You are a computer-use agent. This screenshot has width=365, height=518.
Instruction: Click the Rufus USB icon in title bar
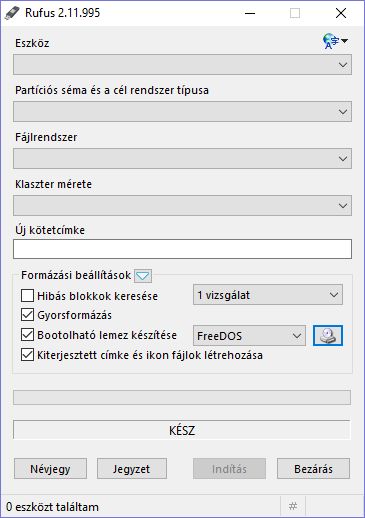(x=12, y=13)
